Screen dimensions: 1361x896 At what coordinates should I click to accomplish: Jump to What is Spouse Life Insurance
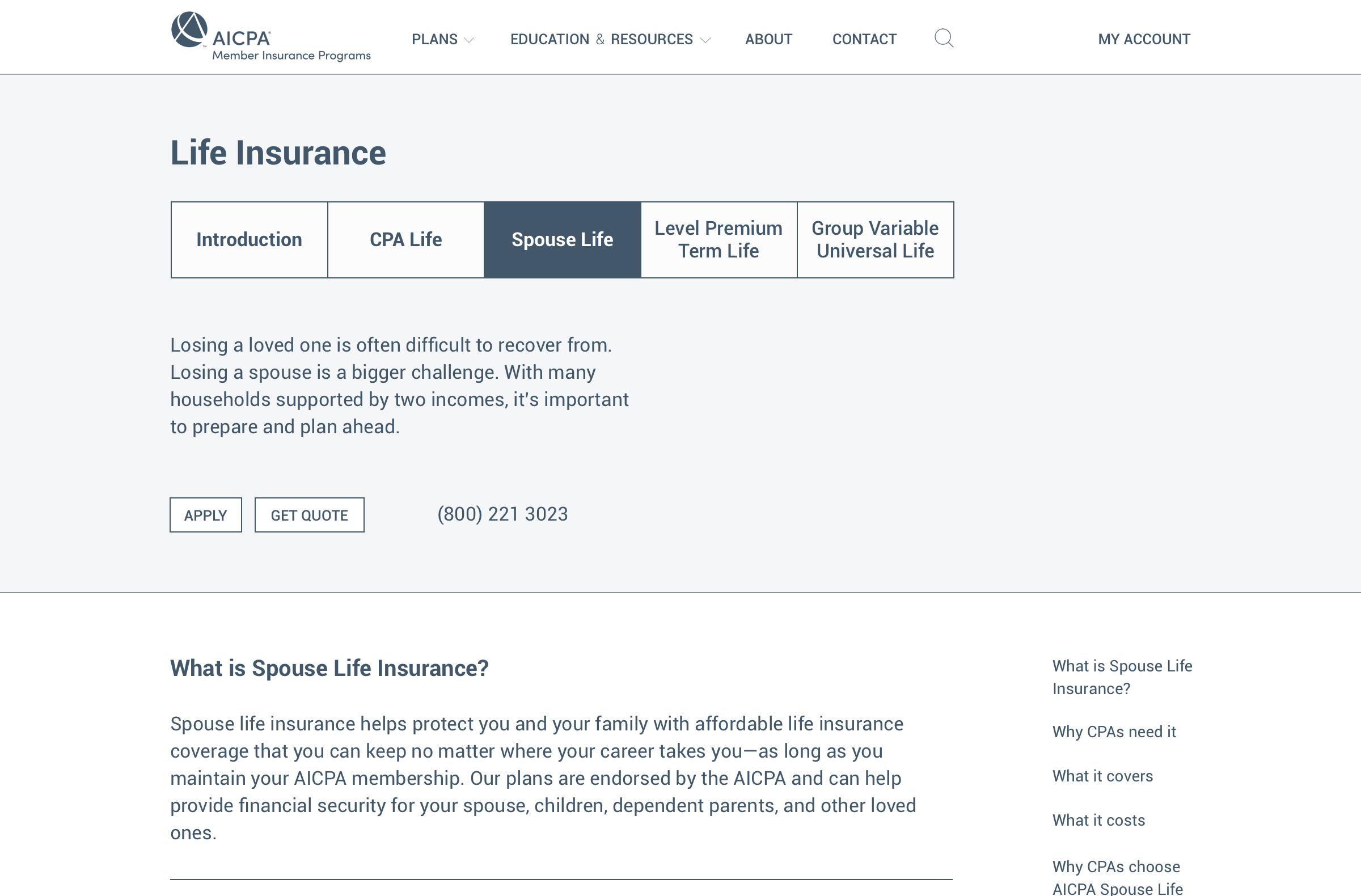[x=1122, y=677]
